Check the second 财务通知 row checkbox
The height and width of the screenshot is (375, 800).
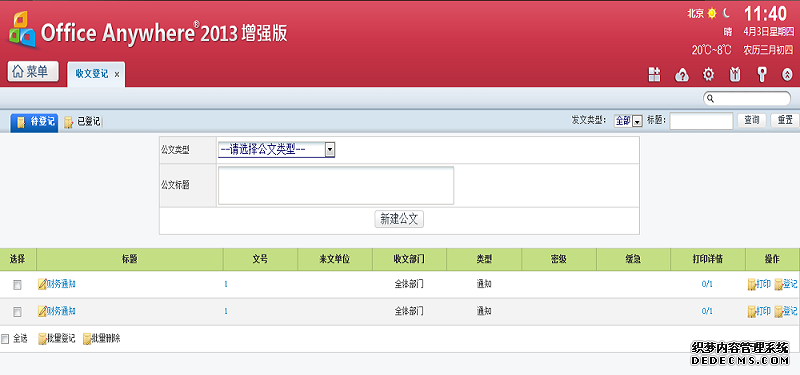[17, 312]
